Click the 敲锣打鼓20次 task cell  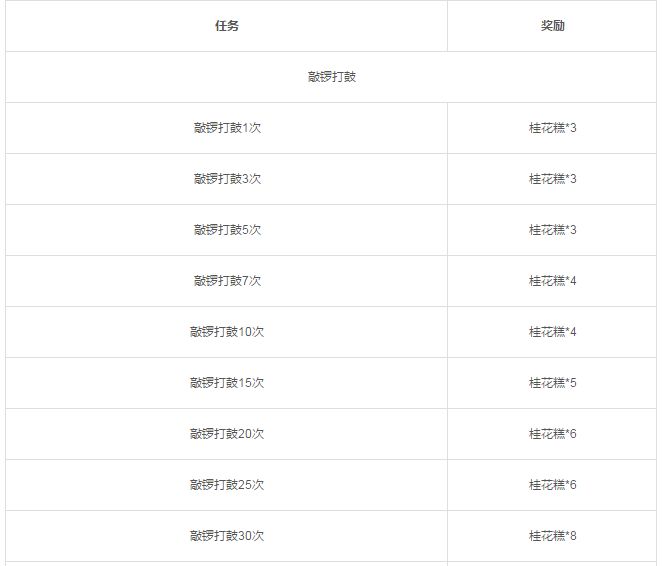(x=227, y=434)
